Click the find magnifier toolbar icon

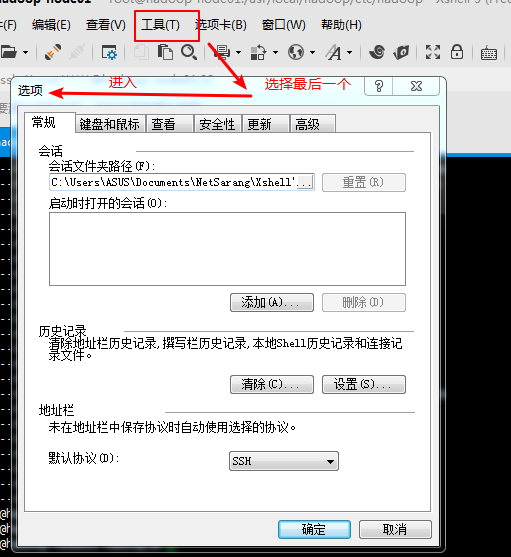189,52
